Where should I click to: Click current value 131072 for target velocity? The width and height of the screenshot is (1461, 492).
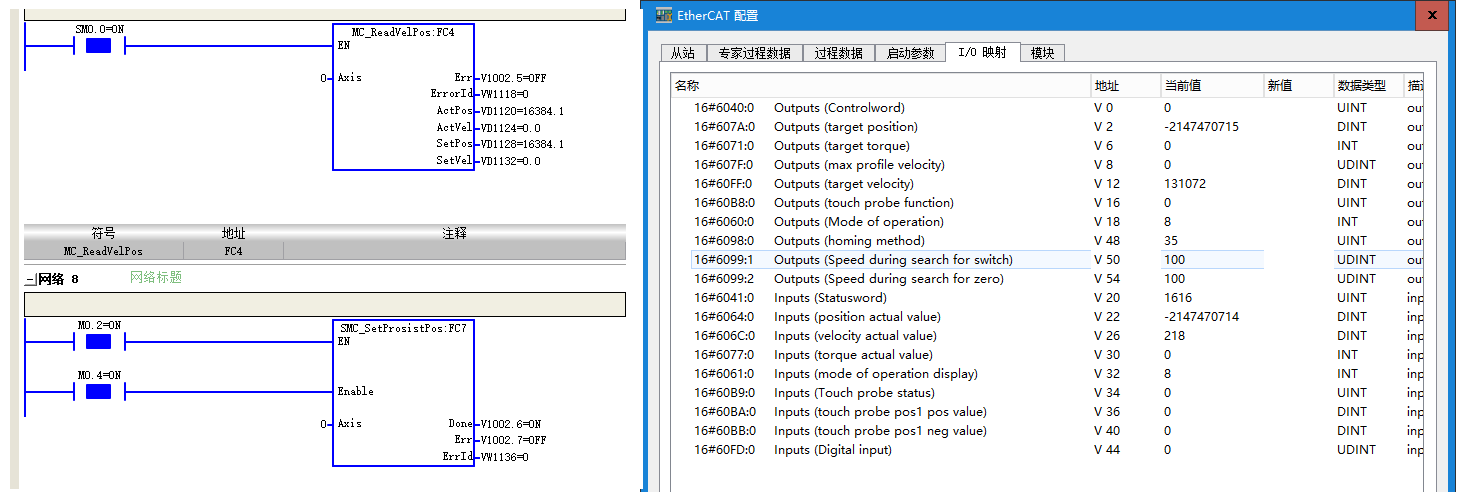point(1186,184)
